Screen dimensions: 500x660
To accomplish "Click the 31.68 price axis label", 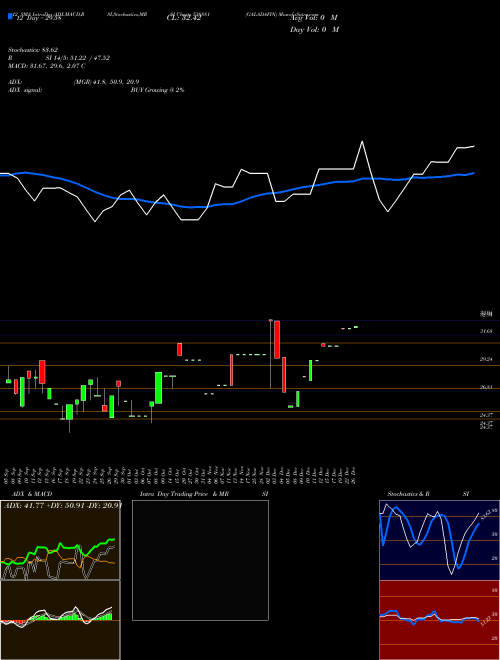I will pyautogui.click(x=486, y=331).
